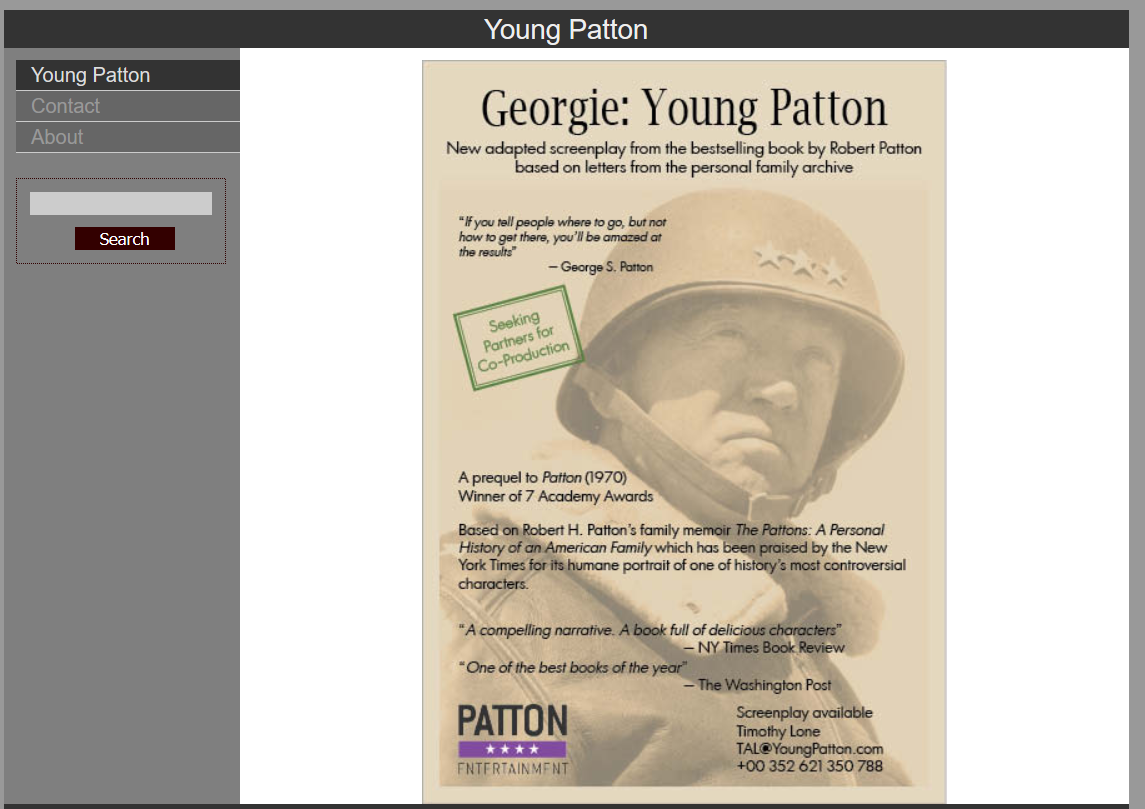1145x809 pixels.
Task: Click the 'Winner of 7 Academy Awards' line
Action: (x=556, y=496)
